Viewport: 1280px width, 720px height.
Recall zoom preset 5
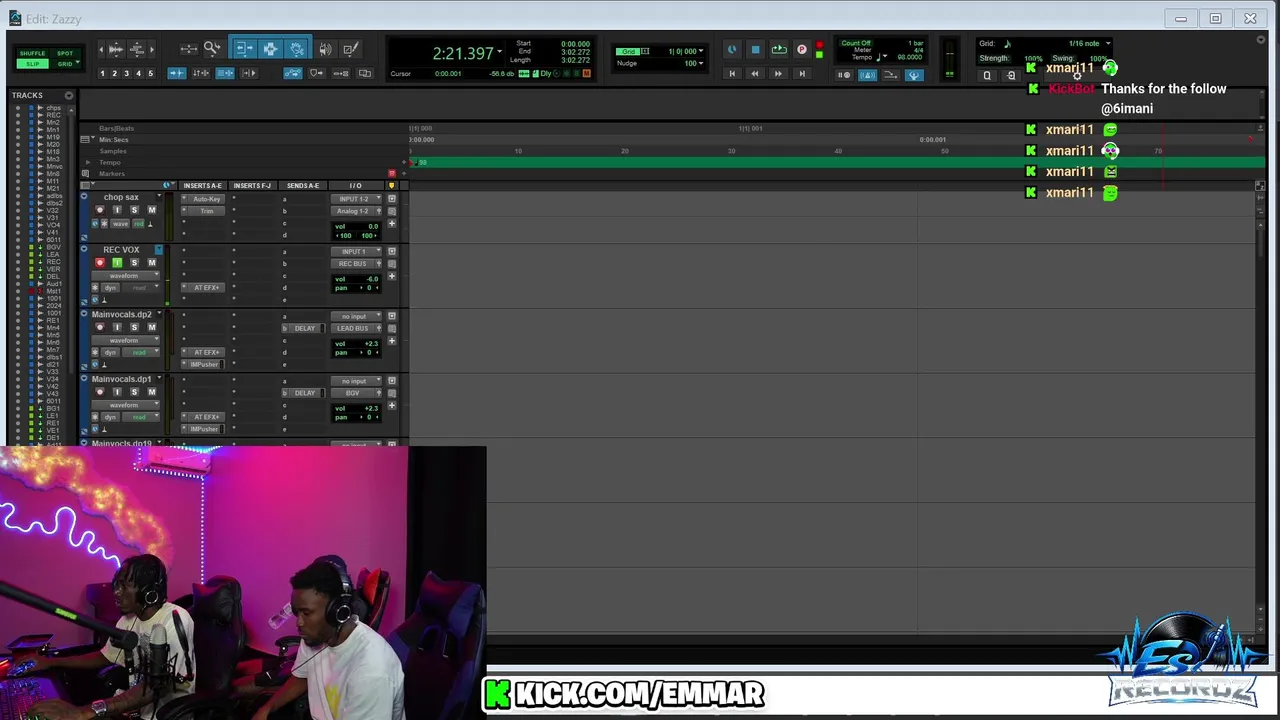pos(150,73)
